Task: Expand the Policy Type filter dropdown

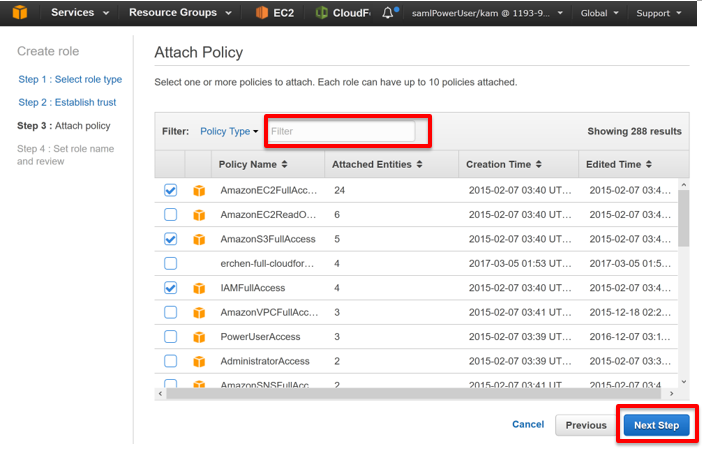Action: 229,131
